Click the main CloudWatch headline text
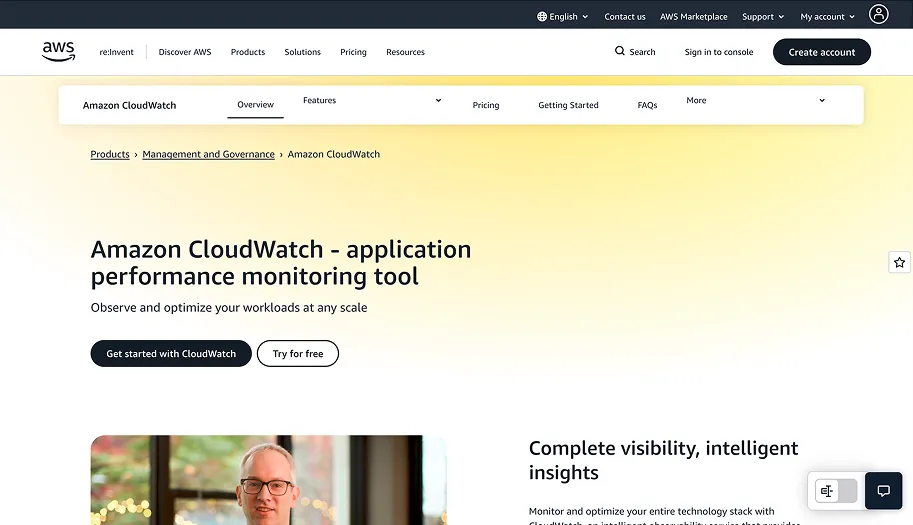The width and height of the screenshot is (913, 525). pos(281,262)
